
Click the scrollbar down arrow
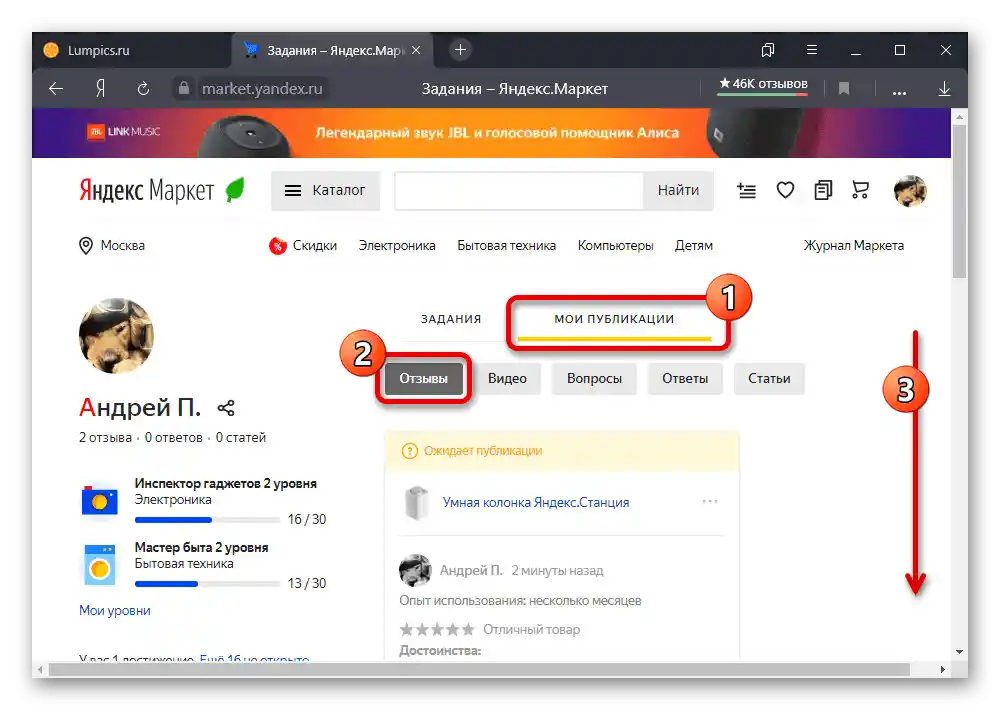click(x=959, y=652)
